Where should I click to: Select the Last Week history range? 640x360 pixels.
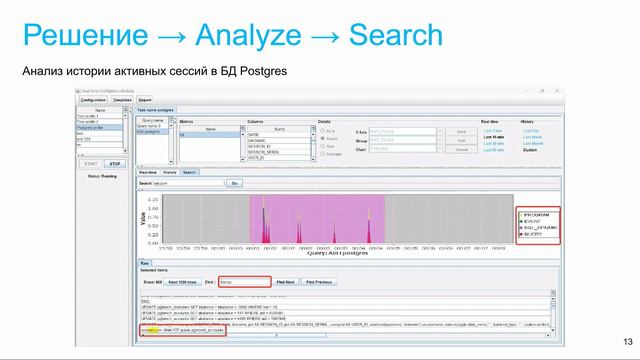(532, 137)
